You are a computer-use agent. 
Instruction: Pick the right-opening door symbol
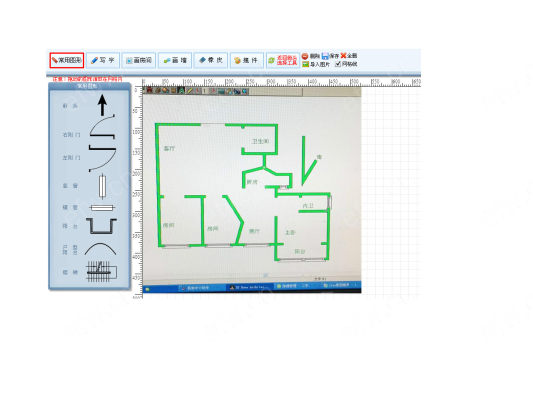pos(102,127)
